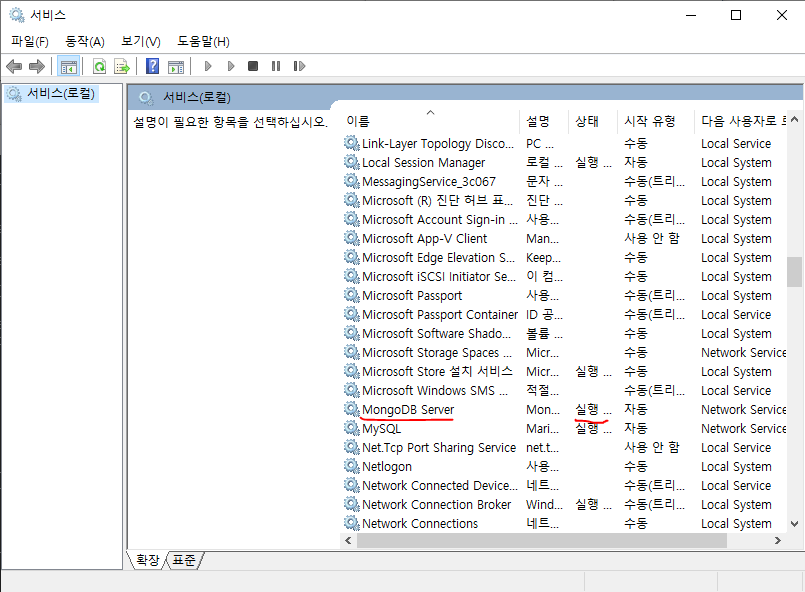Open the 도움말(H) menu
Image resolution: width=805 pixels, height=592 pixels.
(x=203, y=42)
